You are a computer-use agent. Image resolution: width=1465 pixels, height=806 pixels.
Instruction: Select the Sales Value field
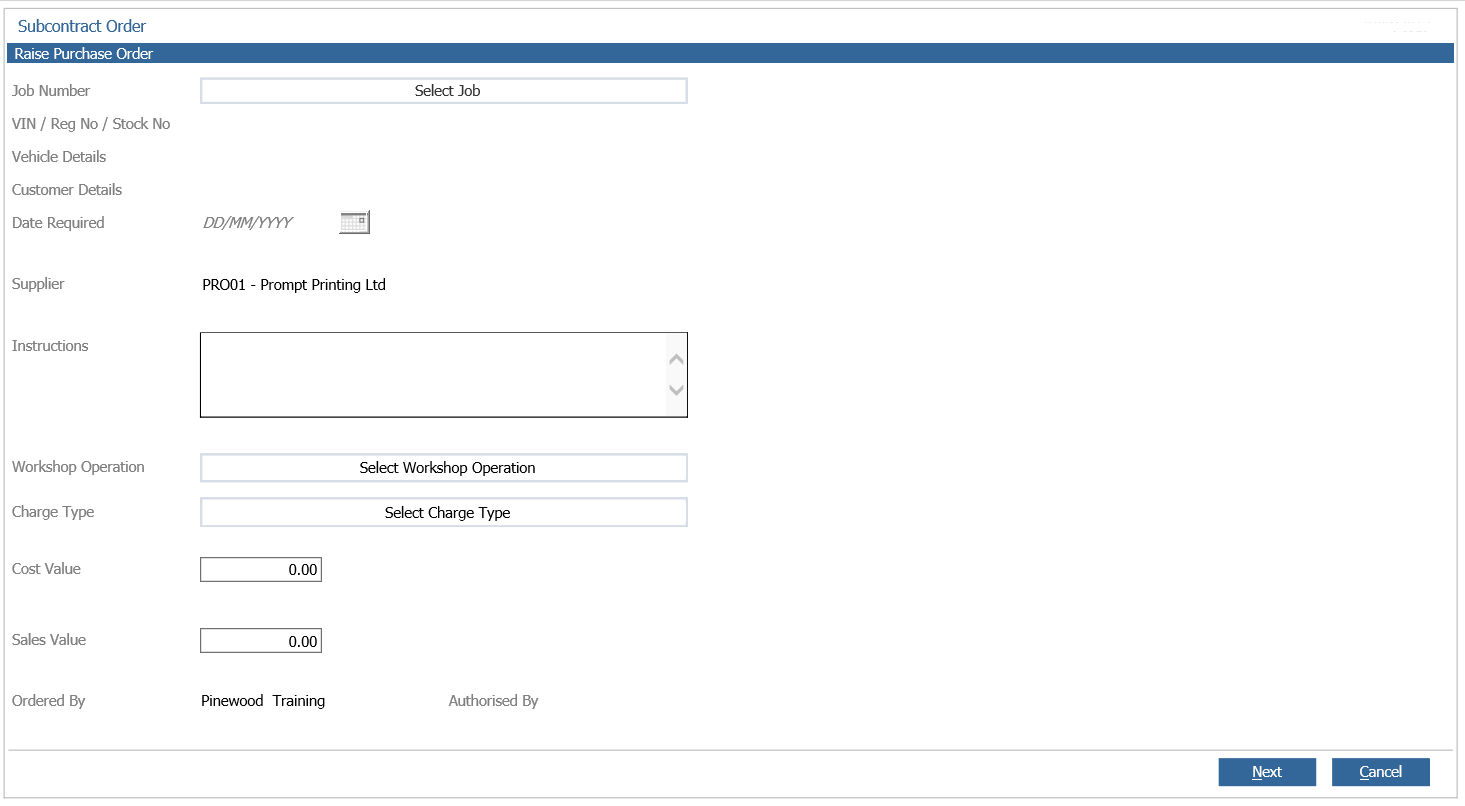[261, 641]
